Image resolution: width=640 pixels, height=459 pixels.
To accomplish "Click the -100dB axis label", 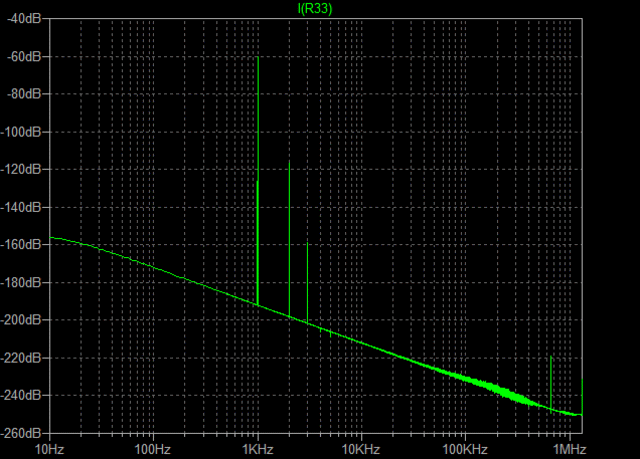I will (21, 132).
